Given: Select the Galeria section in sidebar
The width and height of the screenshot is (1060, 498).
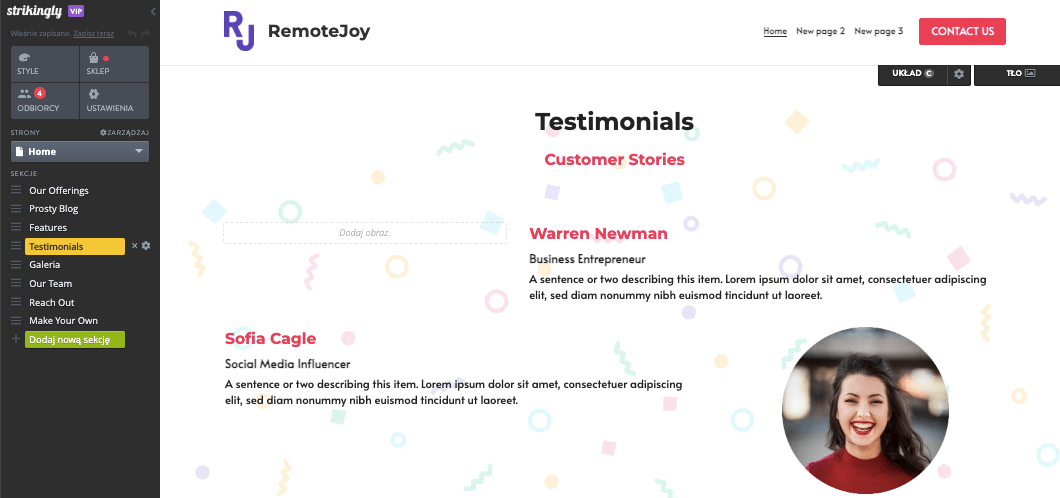Looking at the screenshot, I should click(45, 265).
